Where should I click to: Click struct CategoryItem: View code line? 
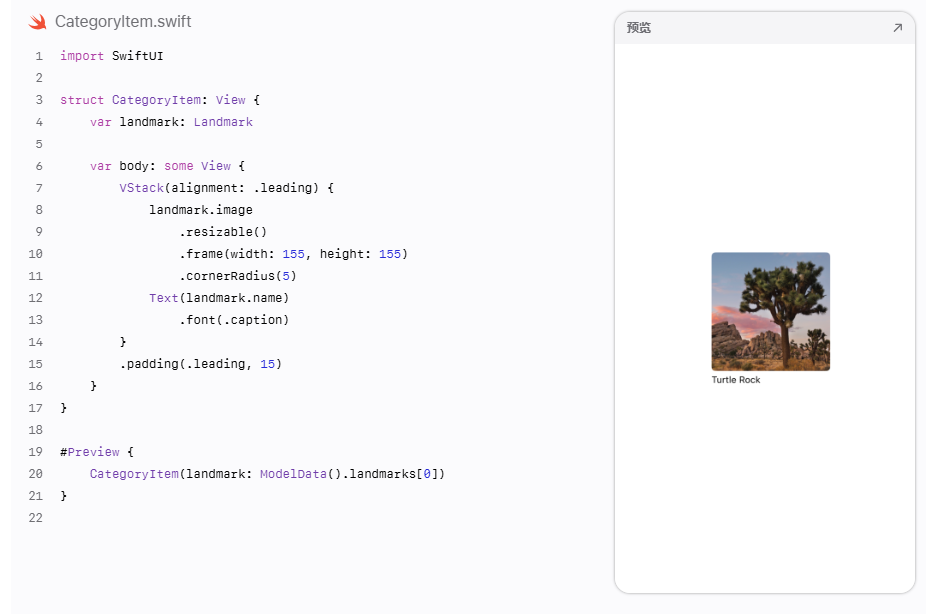pyautogui.click(x=160, y=100)
